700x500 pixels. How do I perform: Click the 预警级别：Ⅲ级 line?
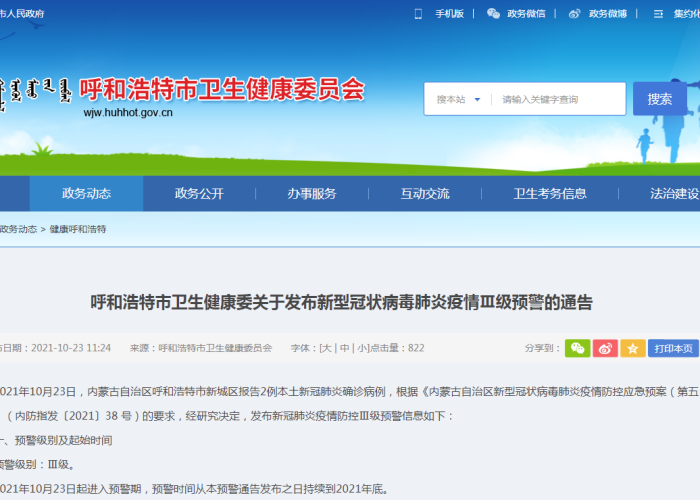tap(38, 464)
